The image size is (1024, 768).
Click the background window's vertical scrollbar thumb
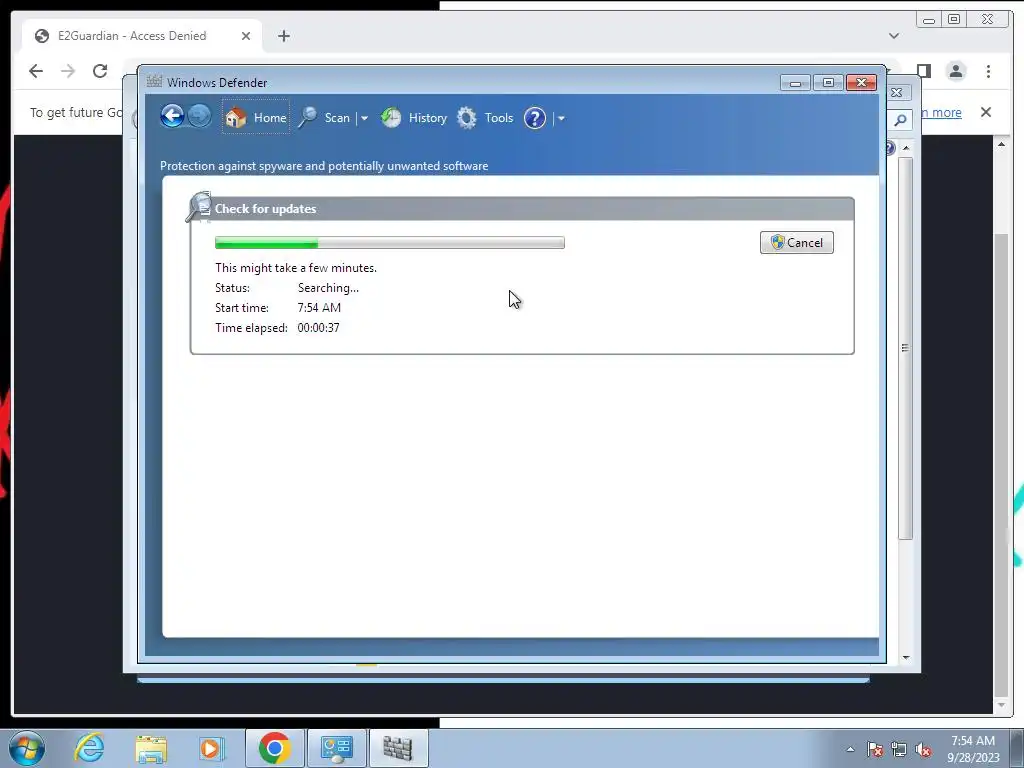pyautogui.click(x=905, y=347)
